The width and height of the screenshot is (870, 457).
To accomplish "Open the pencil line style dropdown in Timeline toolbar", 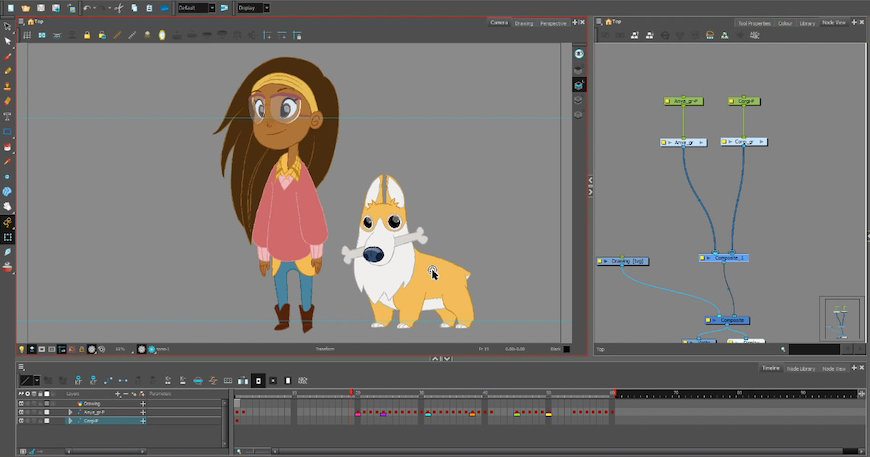I will [37, 380].
